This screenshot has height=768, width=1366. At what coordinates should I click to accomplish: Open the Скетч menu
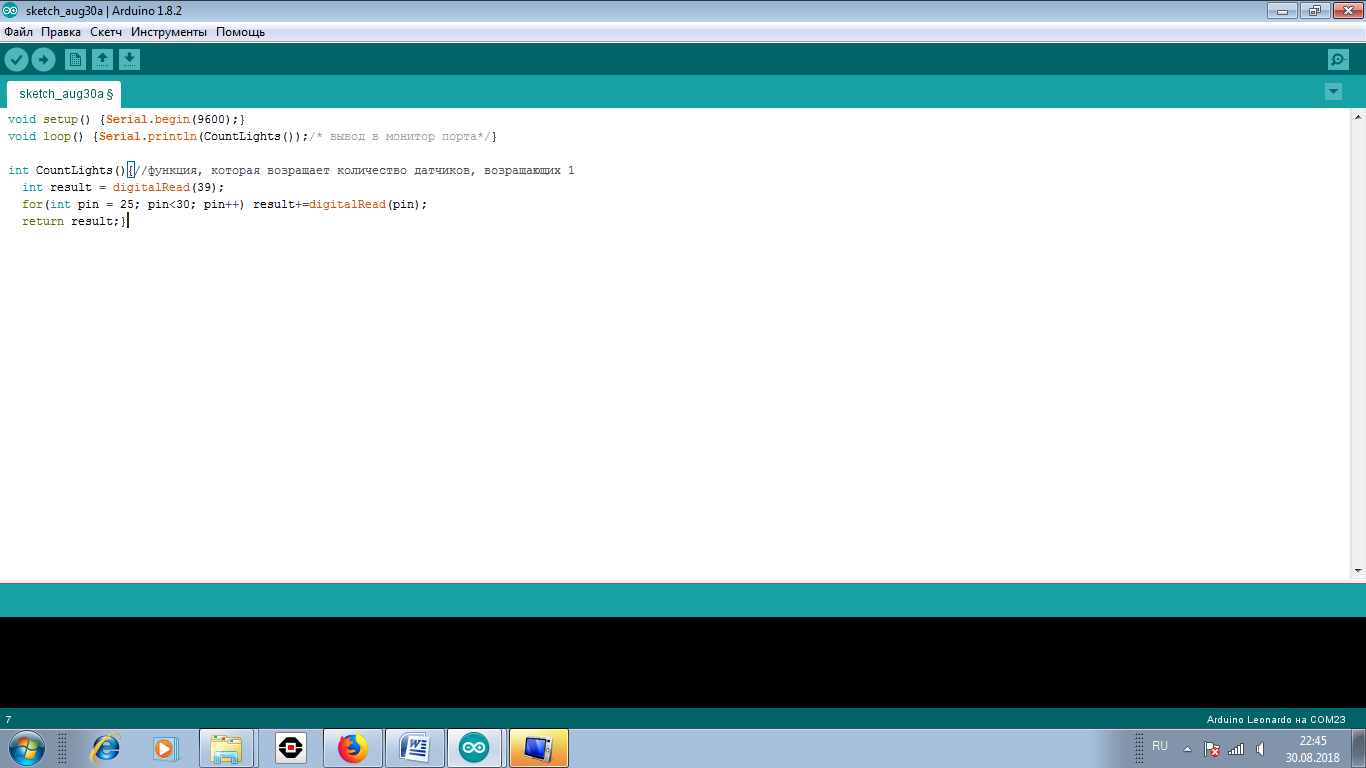click(x=106, y=32)
